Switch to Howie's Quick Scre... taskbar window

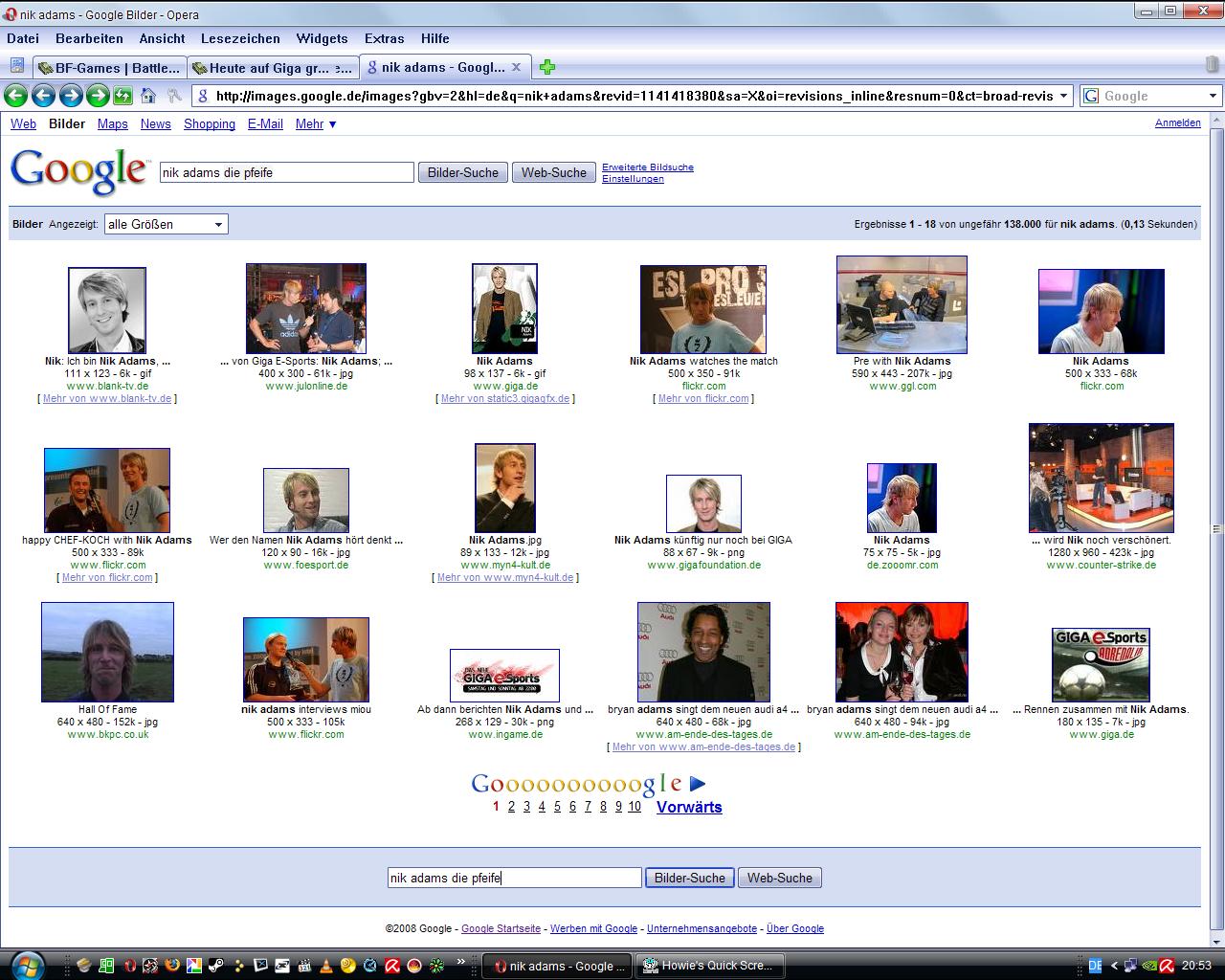[x=710, y=966]
